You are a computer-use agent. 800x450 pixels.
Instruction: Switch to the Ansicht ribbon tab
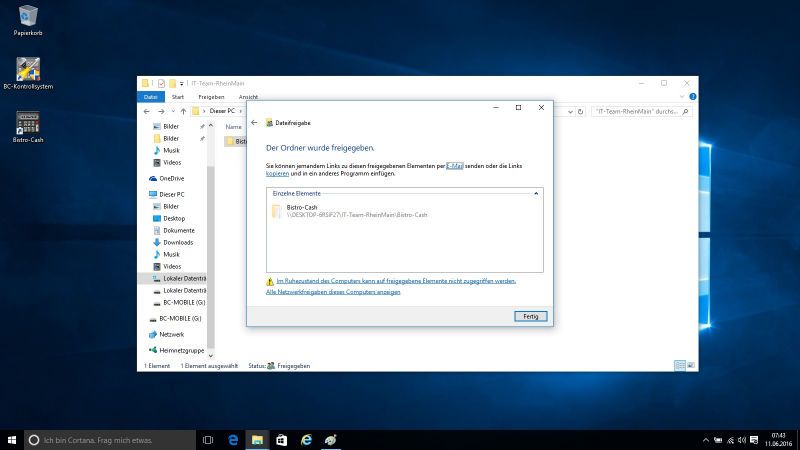tap(248, 97)
